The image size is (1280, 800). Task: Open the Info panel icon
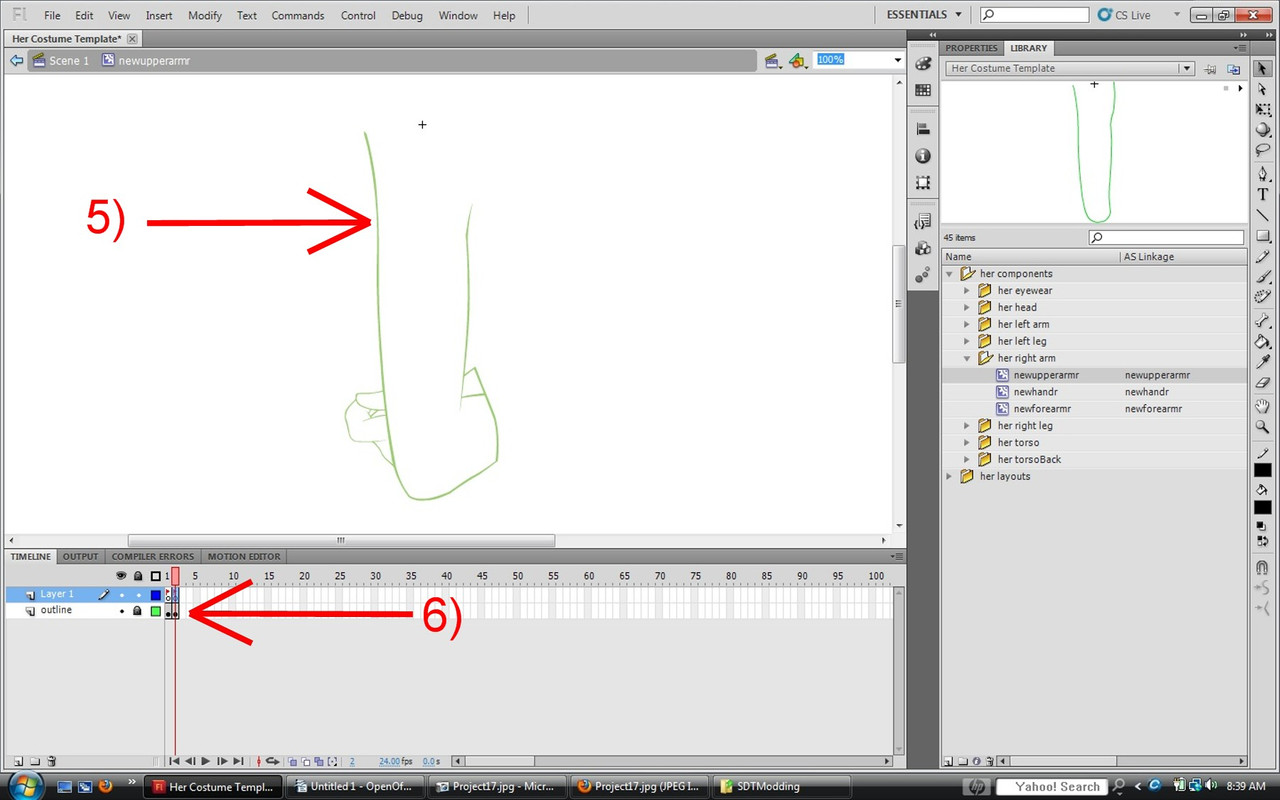point(923,156)
